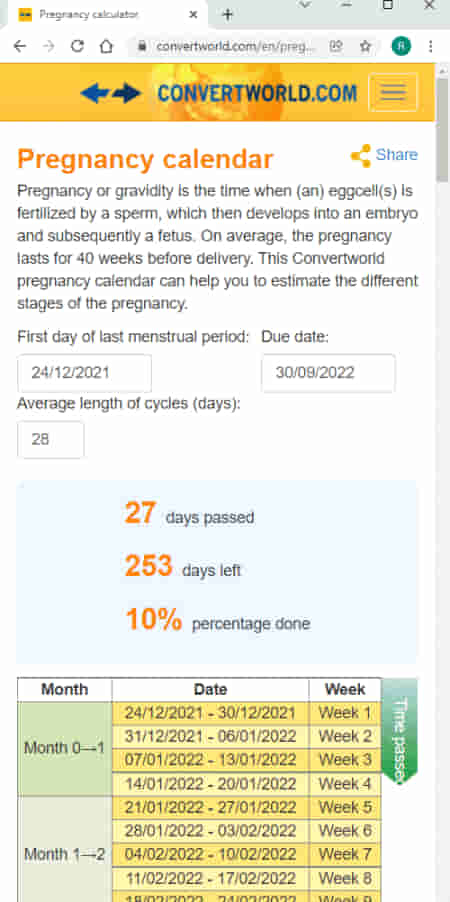Edit the Due date field
This screenshot has height=902, width=450.
coord(328,373)
